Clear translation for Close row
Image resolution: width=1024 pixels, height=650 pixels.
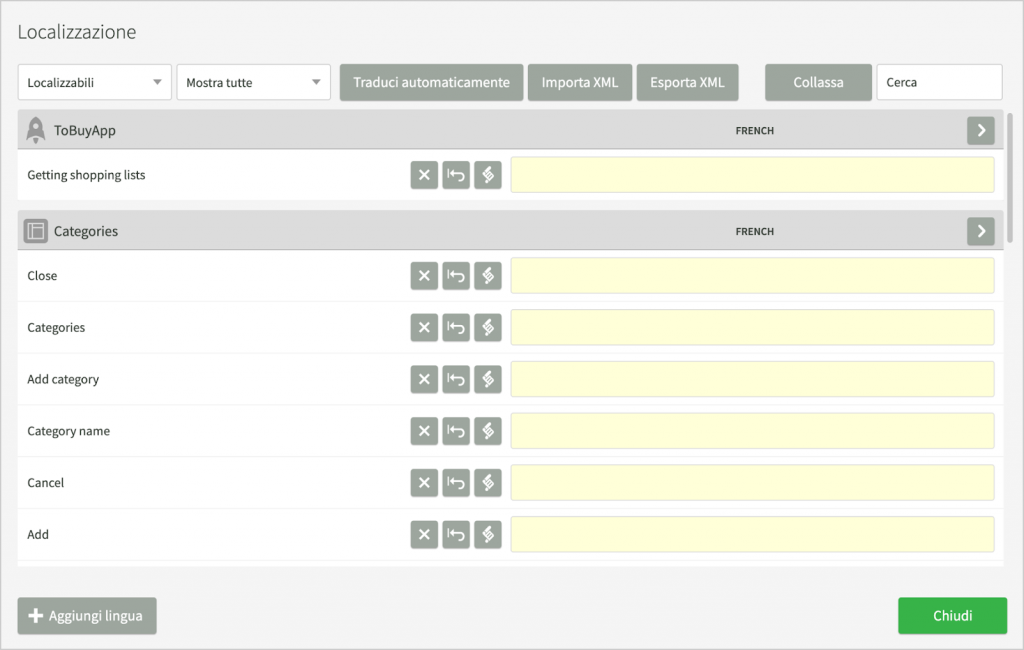pos(424,276)
